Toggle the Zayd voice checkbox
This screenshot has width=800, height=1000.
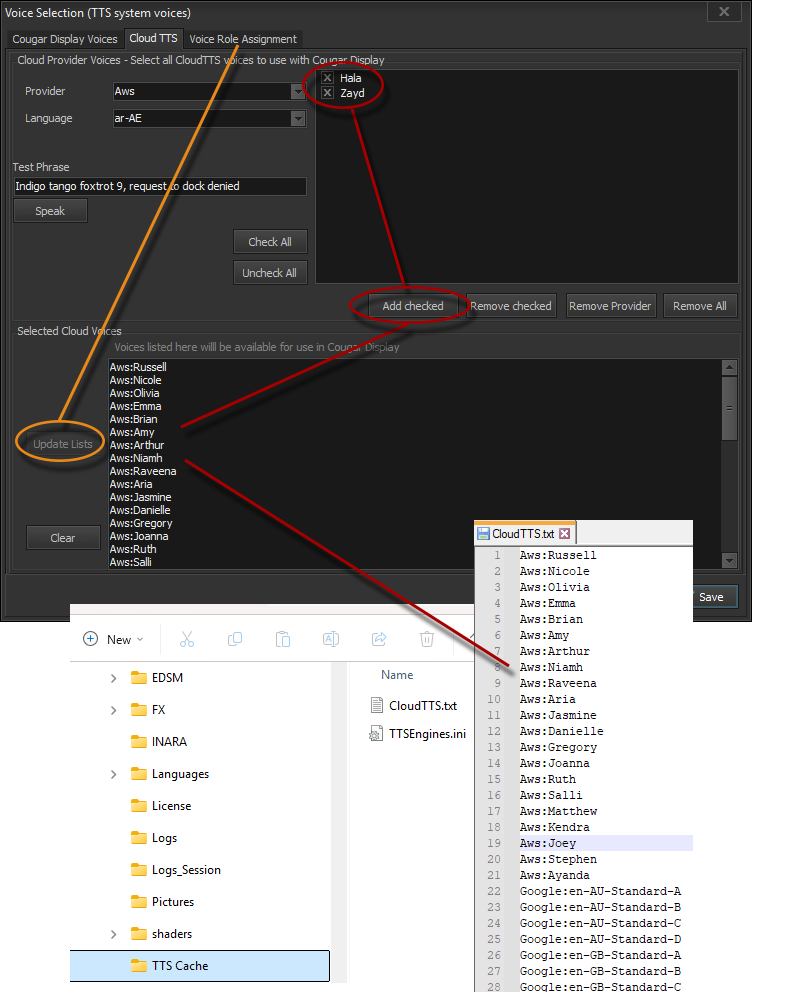[x=327, y=93]
